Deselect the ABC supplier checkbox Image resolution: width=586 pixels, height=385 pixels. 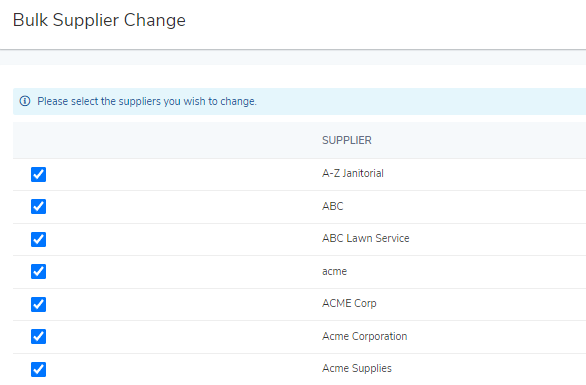[x=38, y=206]
